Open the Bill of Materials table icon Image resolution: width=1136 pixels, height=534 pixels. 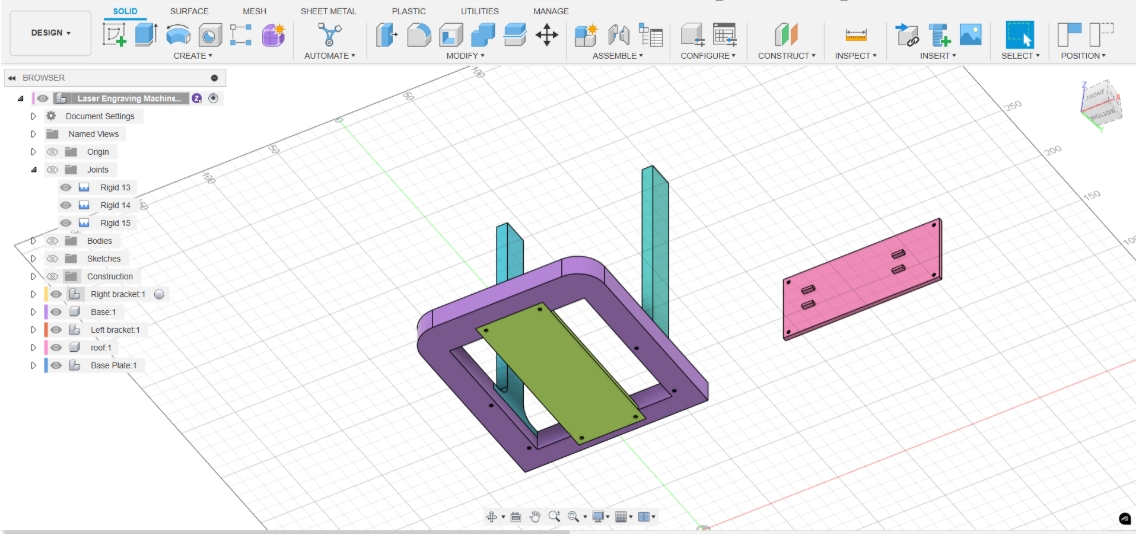(x=651, y=35)
